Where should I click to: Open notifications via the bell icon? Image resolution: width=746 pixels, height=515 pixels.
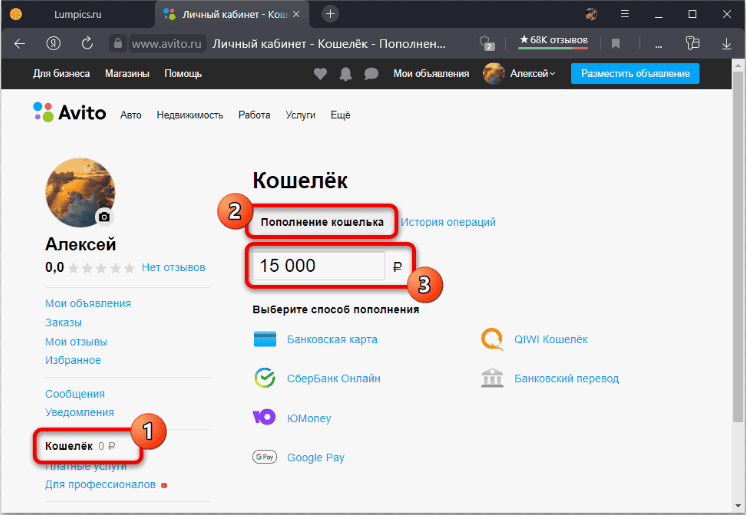tap(346, 74)
